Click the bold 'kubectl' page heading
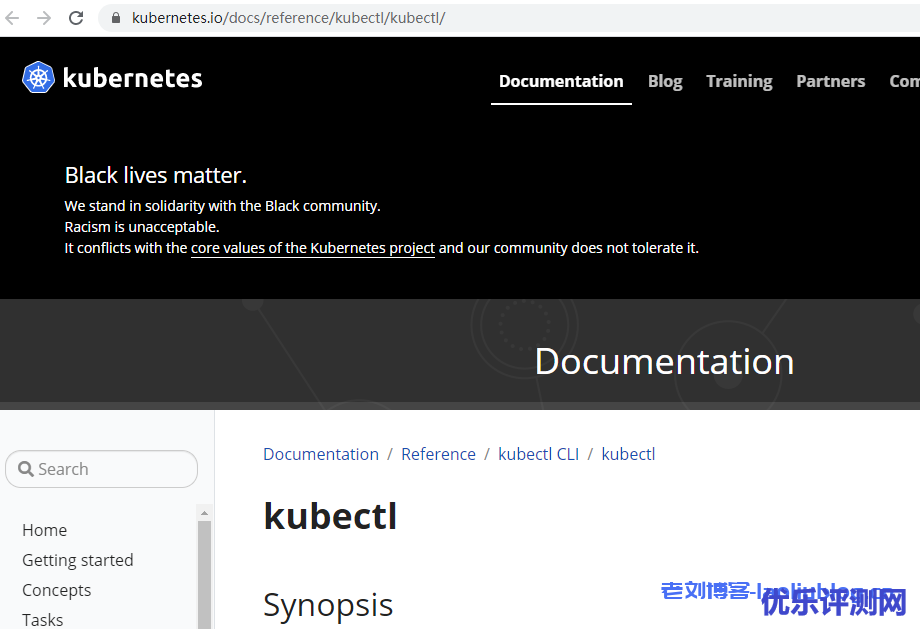920x629 pixels. [330, 516]
